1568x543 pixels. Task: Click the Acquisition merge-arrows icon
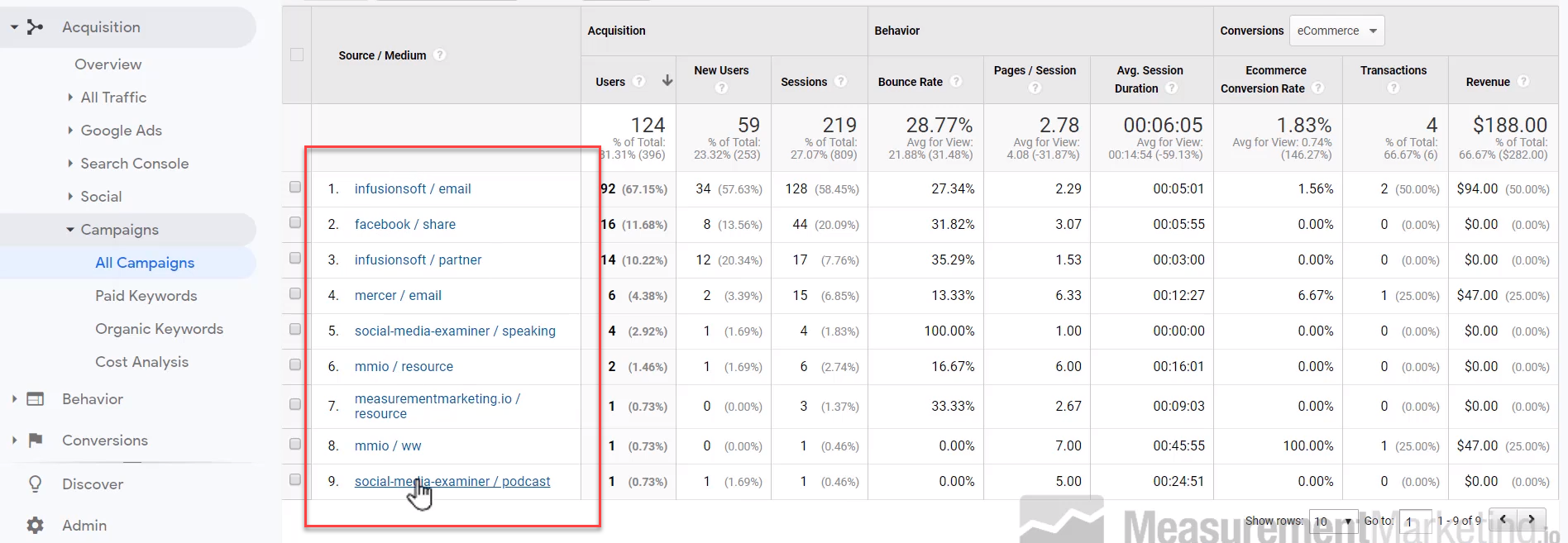(x=35, y=27)
